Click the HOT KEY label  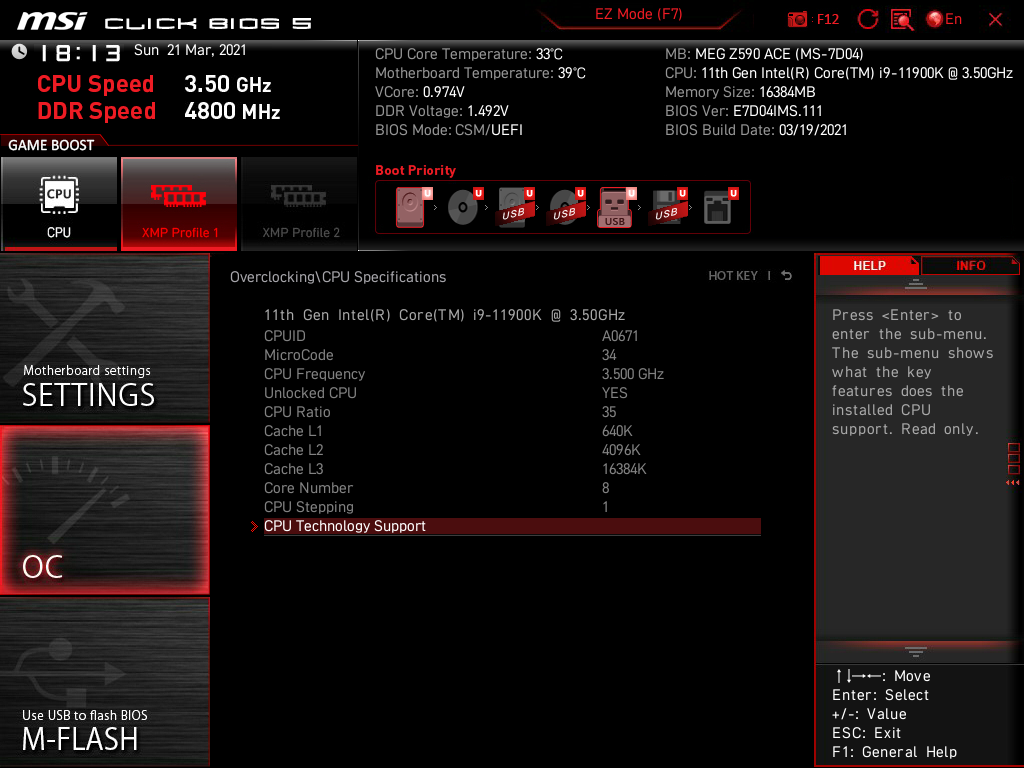733,276
